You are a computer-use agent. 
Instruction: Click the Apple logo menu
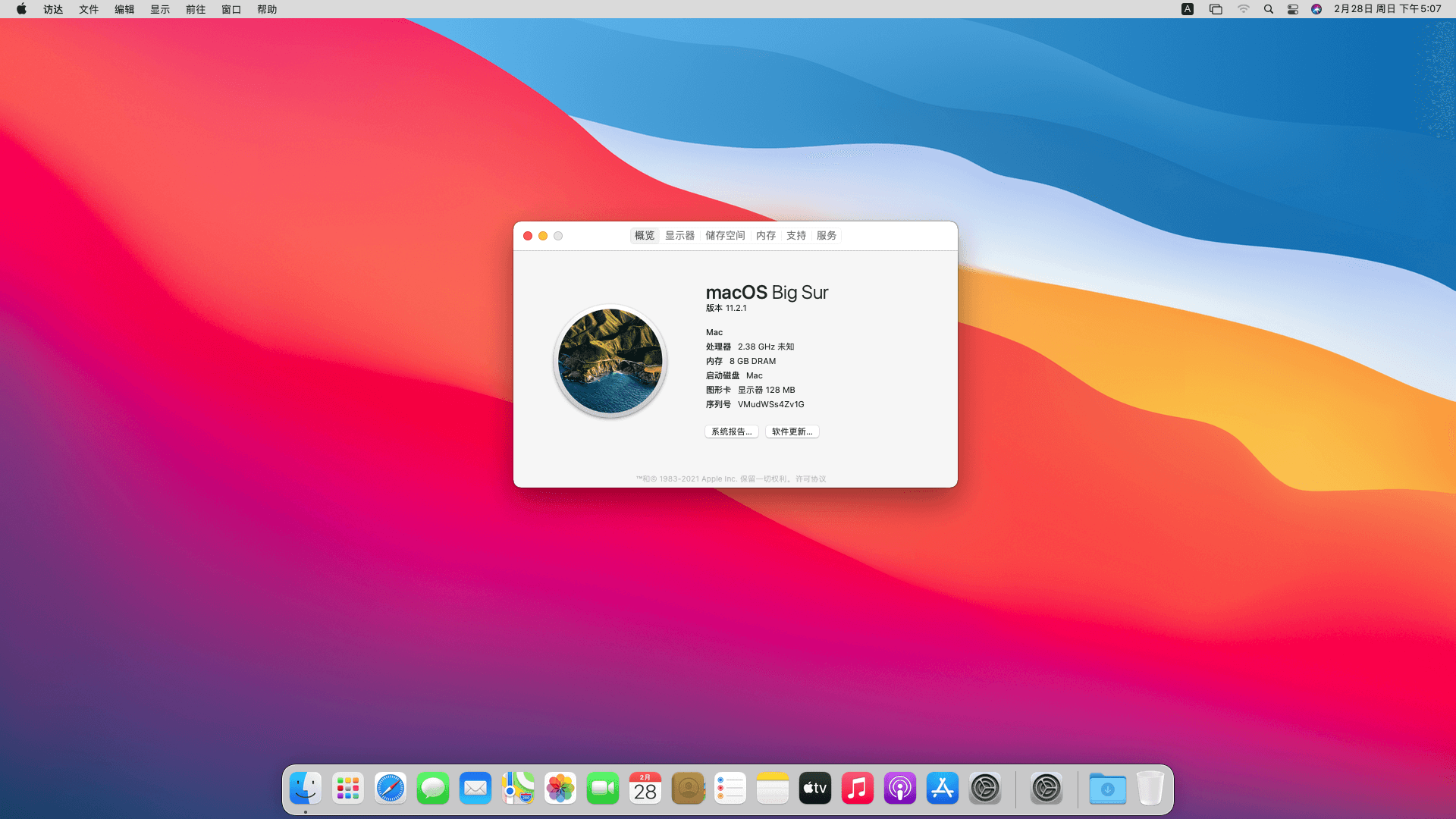click(21, 9)
